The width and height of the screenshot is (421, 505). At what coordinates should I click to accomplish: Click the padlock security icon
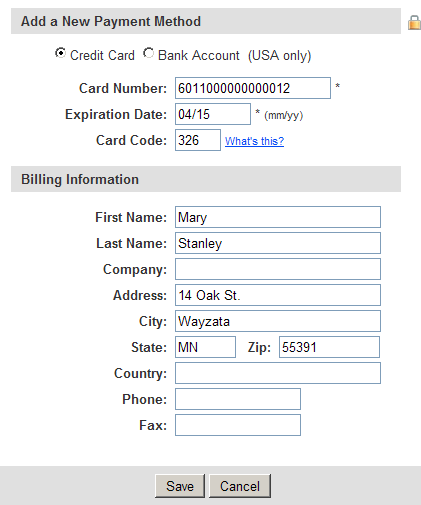click(414, 23)
